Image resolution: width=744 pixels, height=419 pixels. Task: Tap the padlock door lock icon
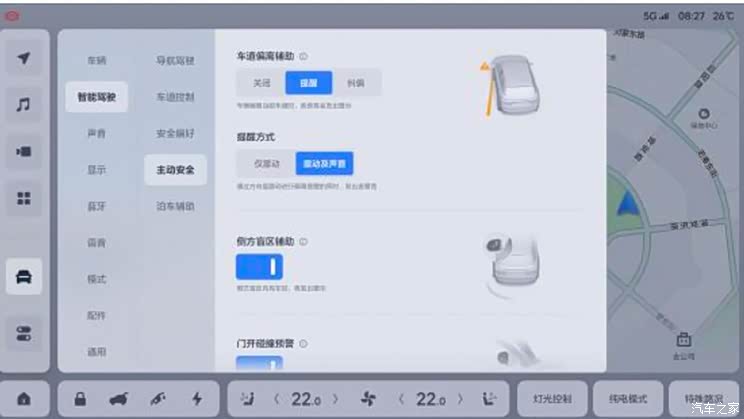click(80, 399)
